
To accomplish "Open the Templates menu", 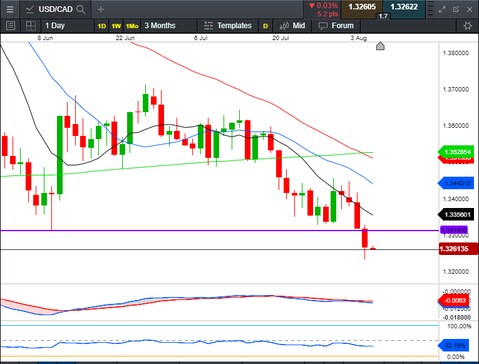I will coord(234,26).
